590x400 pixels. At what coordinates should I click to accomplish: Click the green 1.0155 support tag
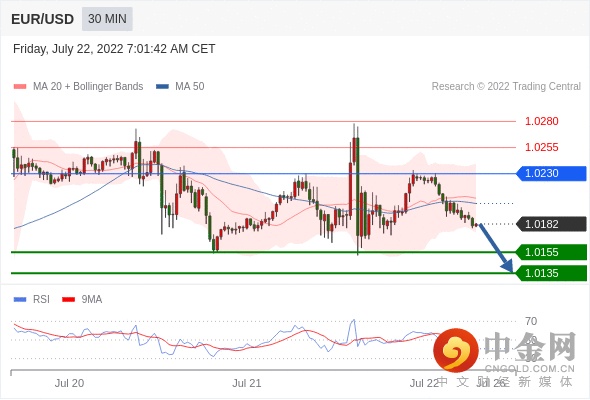coord(551,252)
